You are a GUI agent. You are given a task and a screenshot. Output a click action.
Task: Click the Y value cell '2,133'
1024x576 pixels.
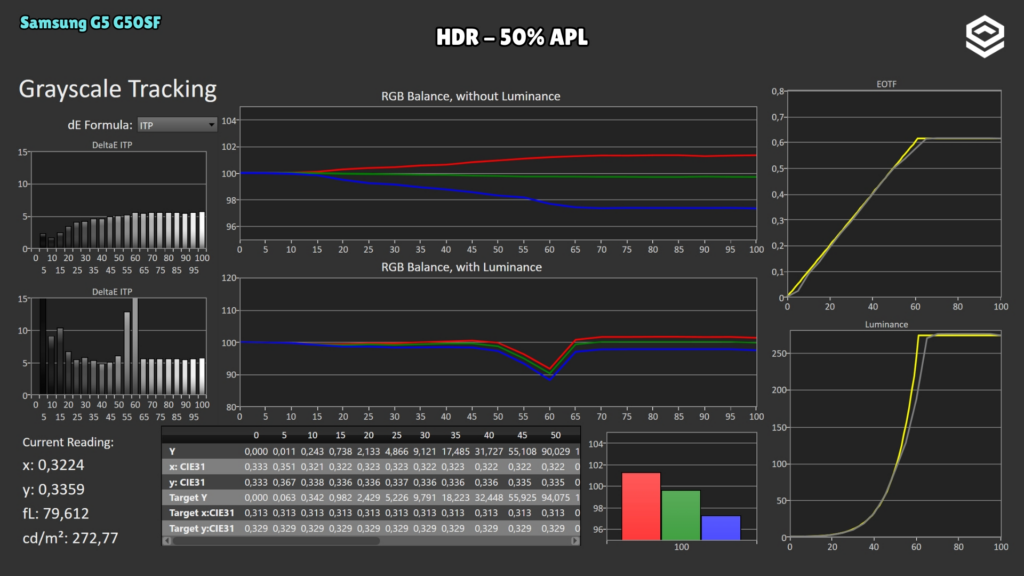(x=368, y=451)
